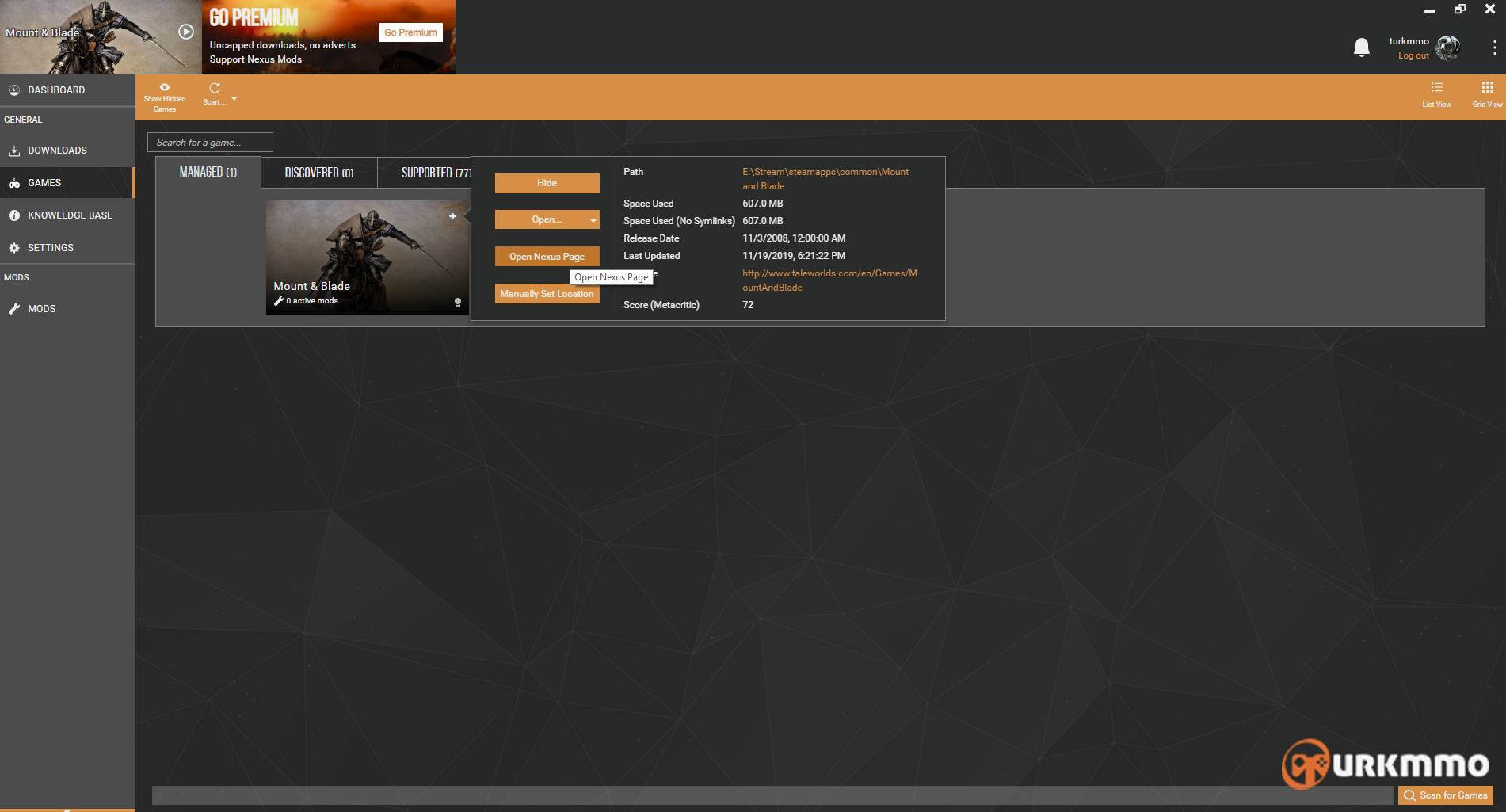Open the taleworlds.com website link

click(x=829, y=280)
